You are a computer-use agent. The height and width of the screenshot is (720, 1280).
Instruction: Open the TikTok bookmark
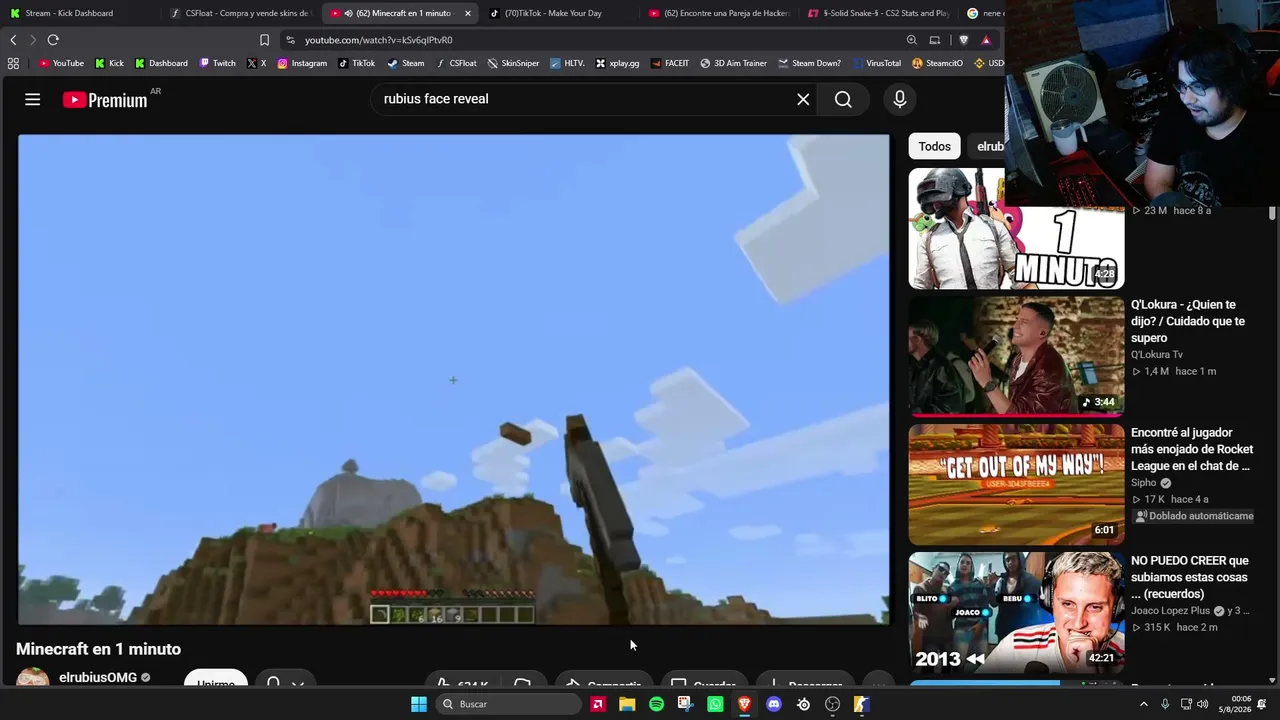(x=357, y=63)
